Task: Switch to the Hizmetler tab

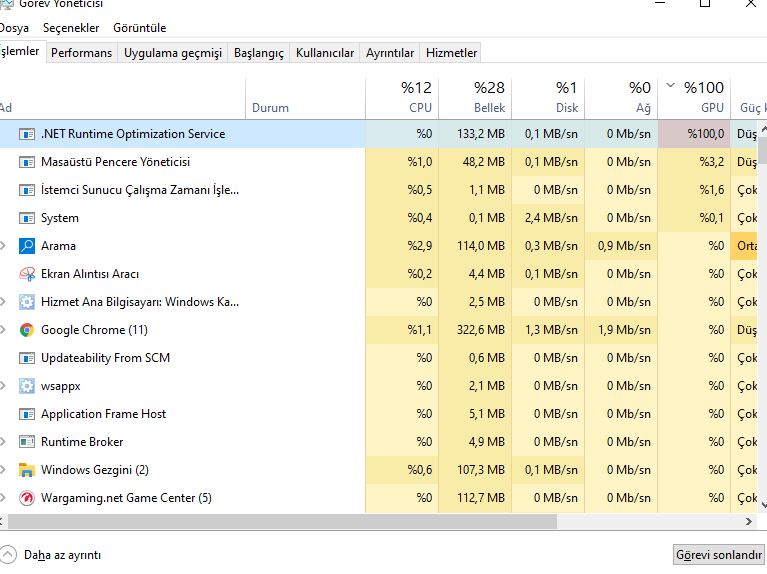Action: click(451, 53)
